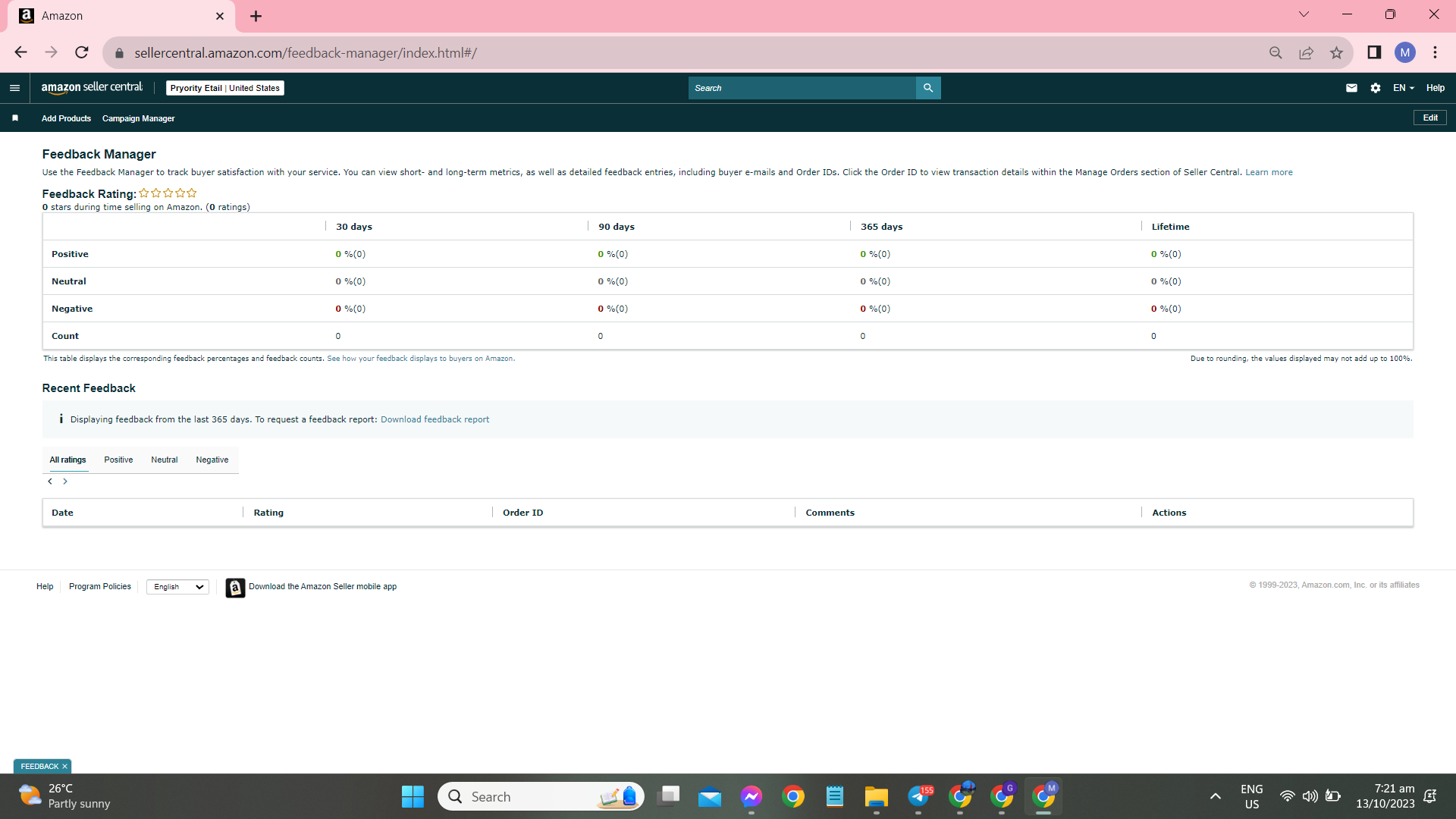Click the Feedback Rating stars
Screen dimensions: 1456x819
(168, 193)
